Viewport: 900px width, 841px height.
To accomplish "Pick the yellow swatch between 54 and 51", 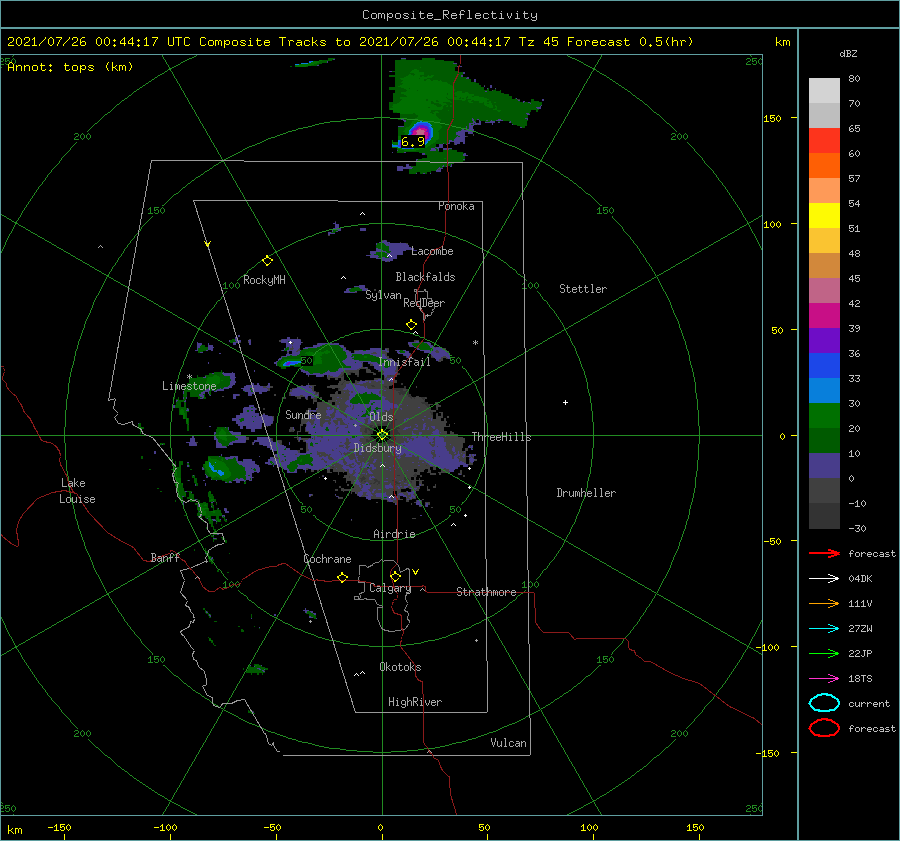I will pyautogui.click(x=824, y=215).
